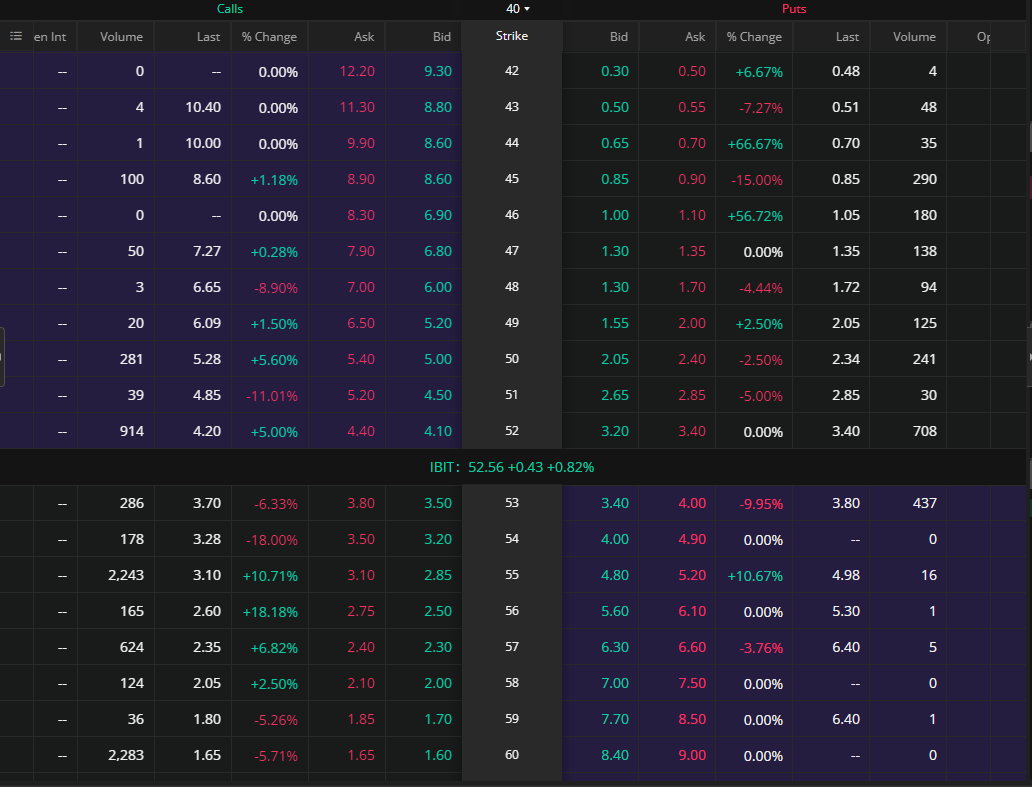Select strike 55 in the Strike column
1032x787 pixels.
pos(512,575)
